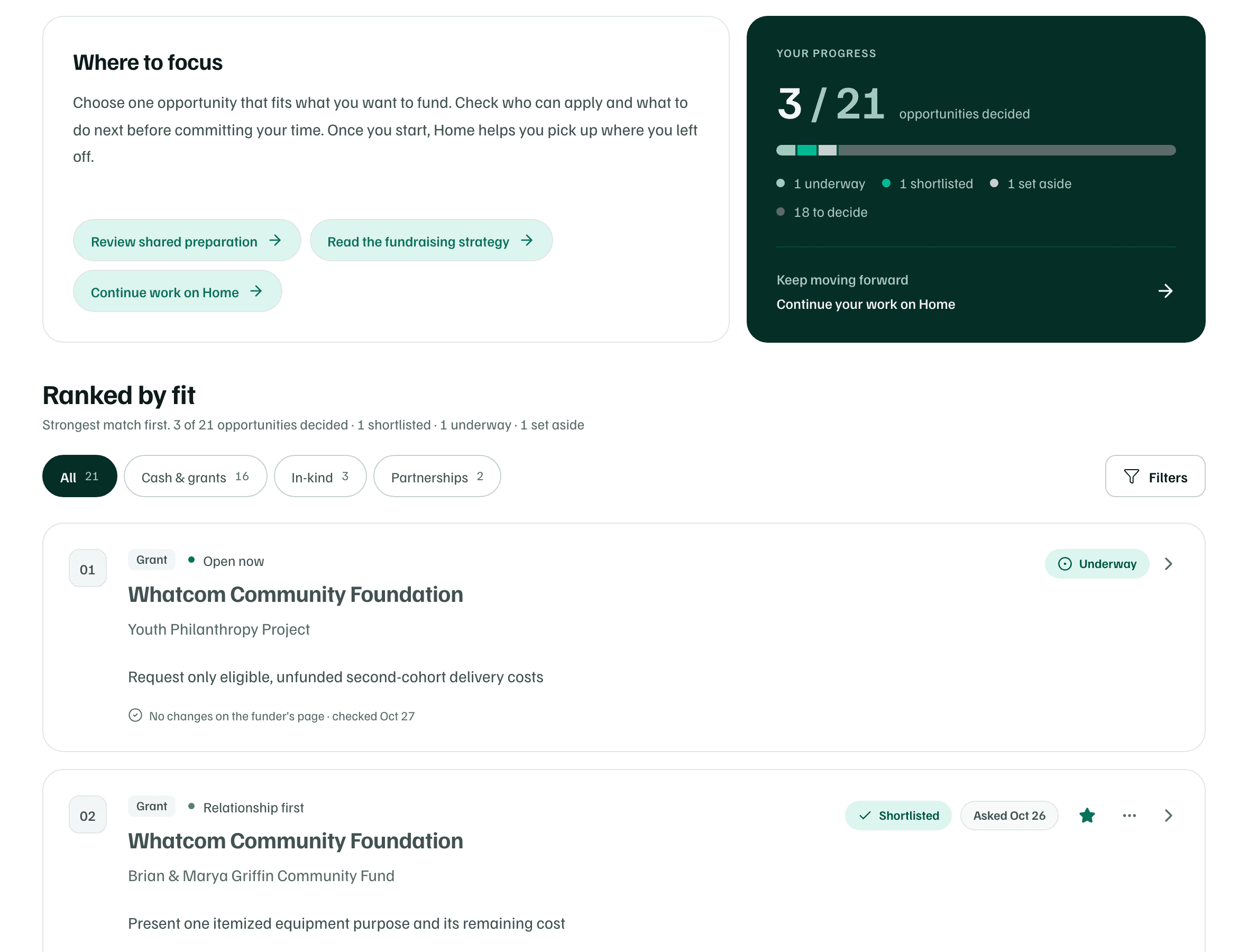Click Brian & Marya Griffin Community Fund text
Image resolution: width=1248 pixels, height=952 pixels.
coord(261,876)
